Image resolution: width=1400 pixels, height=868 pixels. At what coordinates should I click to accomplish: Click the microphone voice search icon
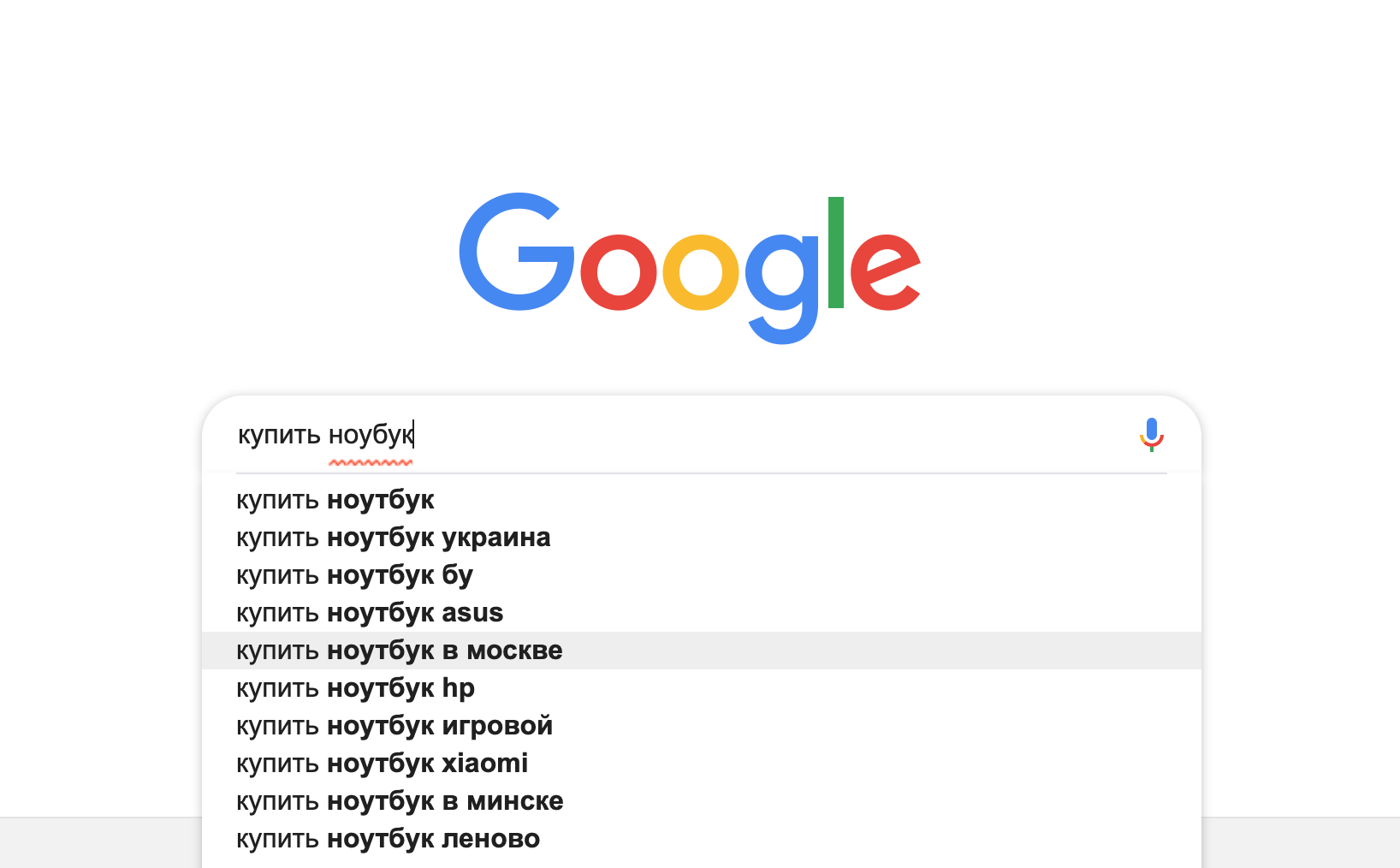click(x=1151, y=434)
